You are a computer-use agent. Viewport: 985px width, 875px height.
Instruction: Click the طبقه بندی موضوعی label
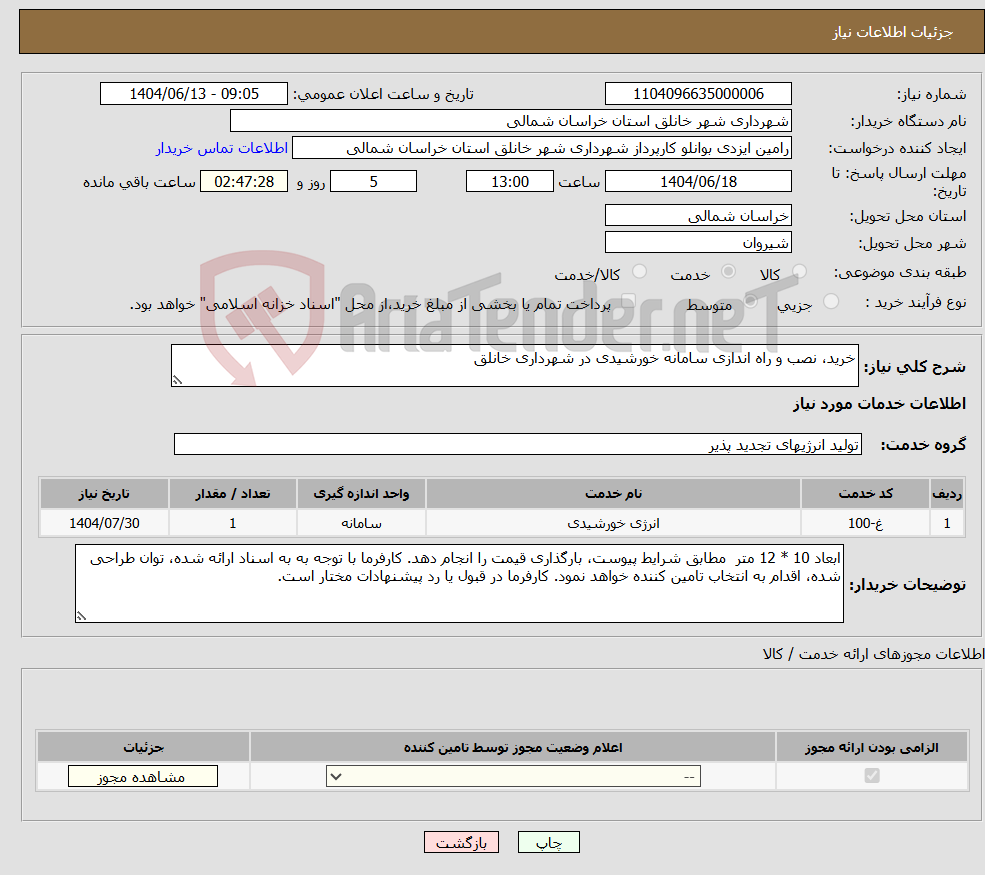click(x=900, y=272)
